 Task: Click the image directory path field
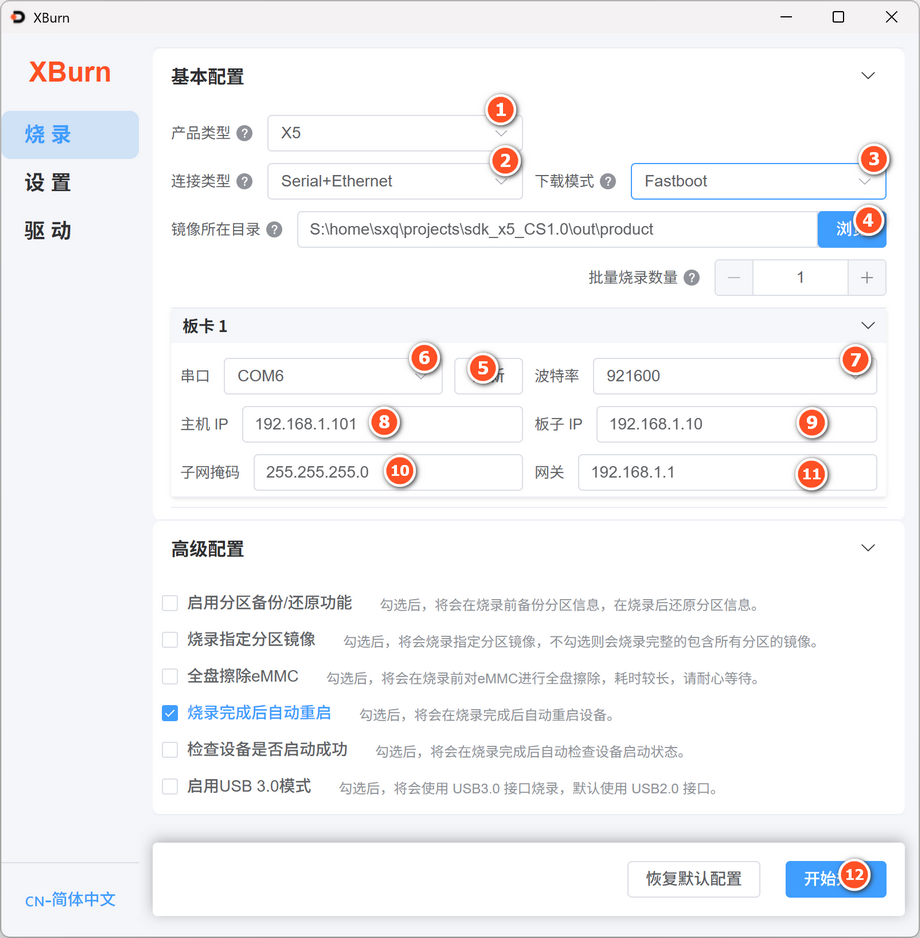point(558,229)
